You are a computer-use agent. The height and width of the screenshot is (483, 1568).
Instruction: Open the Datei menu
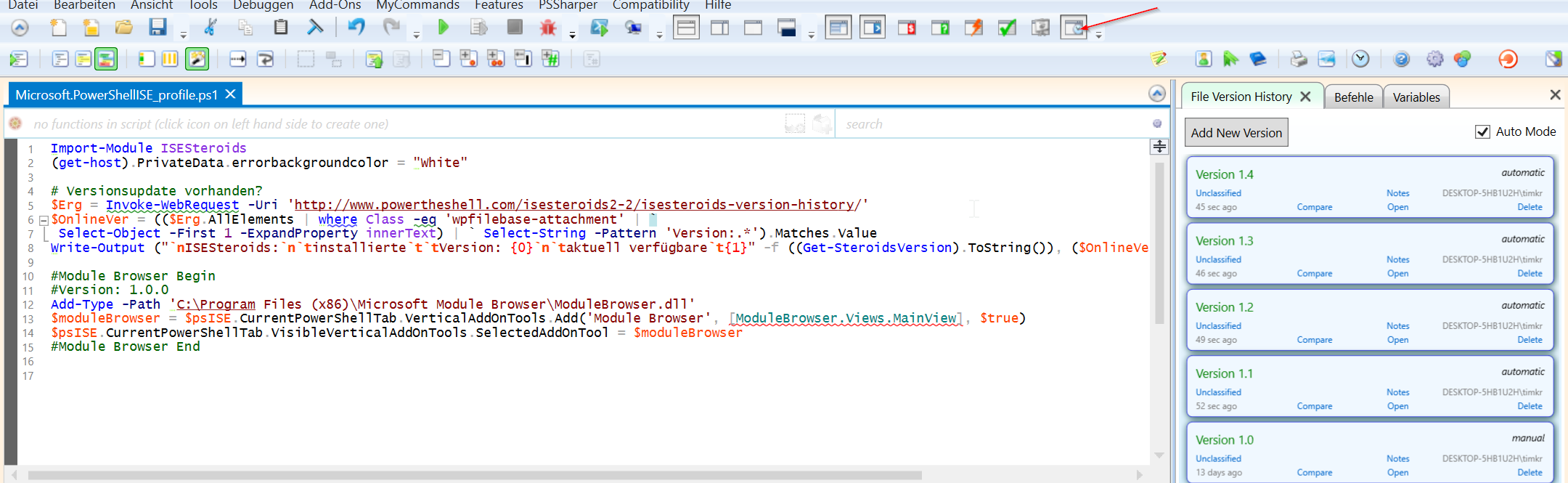click(x=23, y=5)
